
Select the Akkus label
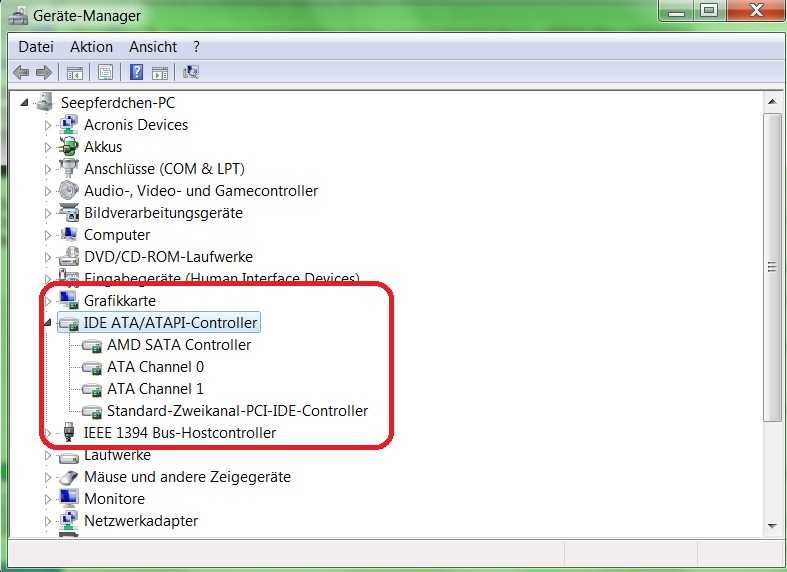[x=103, y=147]
